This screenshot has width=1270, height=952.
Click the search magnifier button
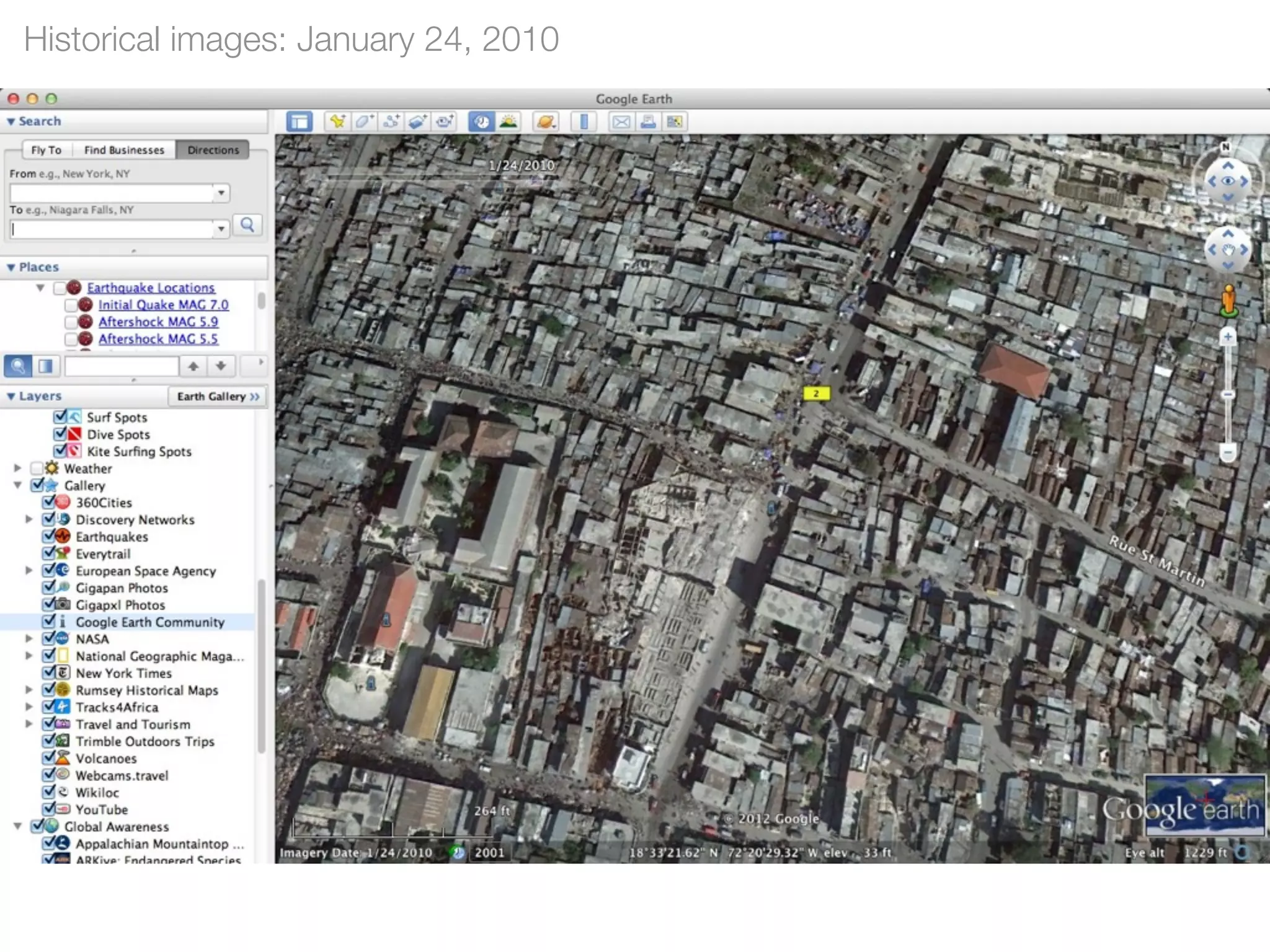pos(247,225)
